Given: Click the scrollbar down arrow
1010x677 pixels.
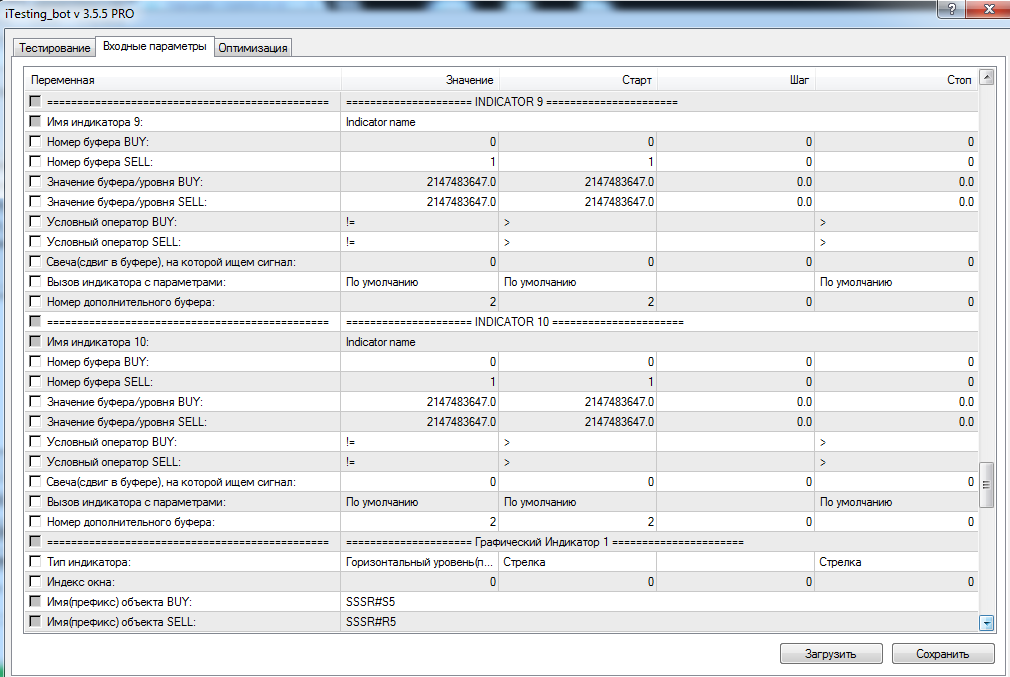Looking at the screenshot, I should point(986,623).
